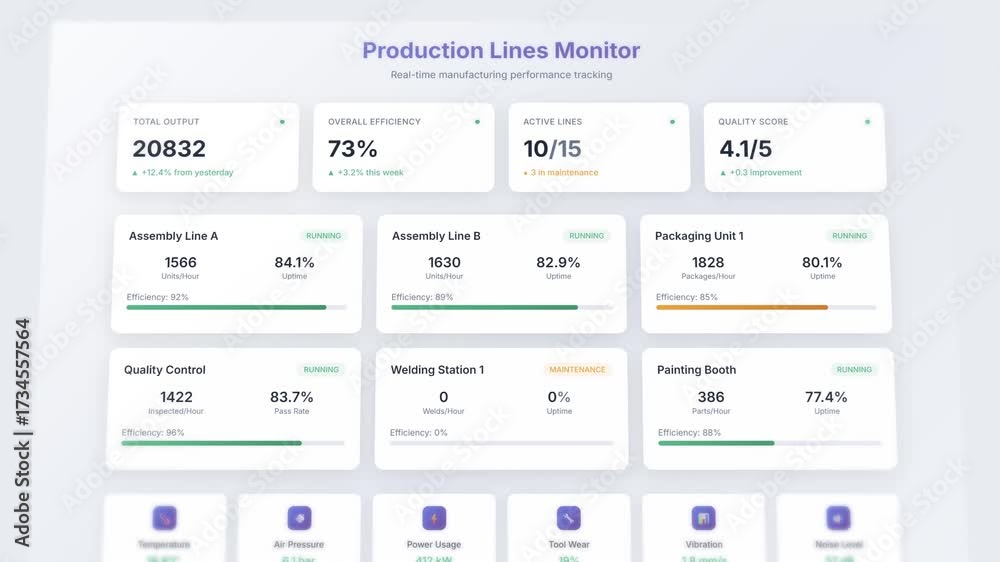Screen dimensions: 1000x562
Task: Click the '3 in maintenance' status text
Action: (x=564, y=173)
